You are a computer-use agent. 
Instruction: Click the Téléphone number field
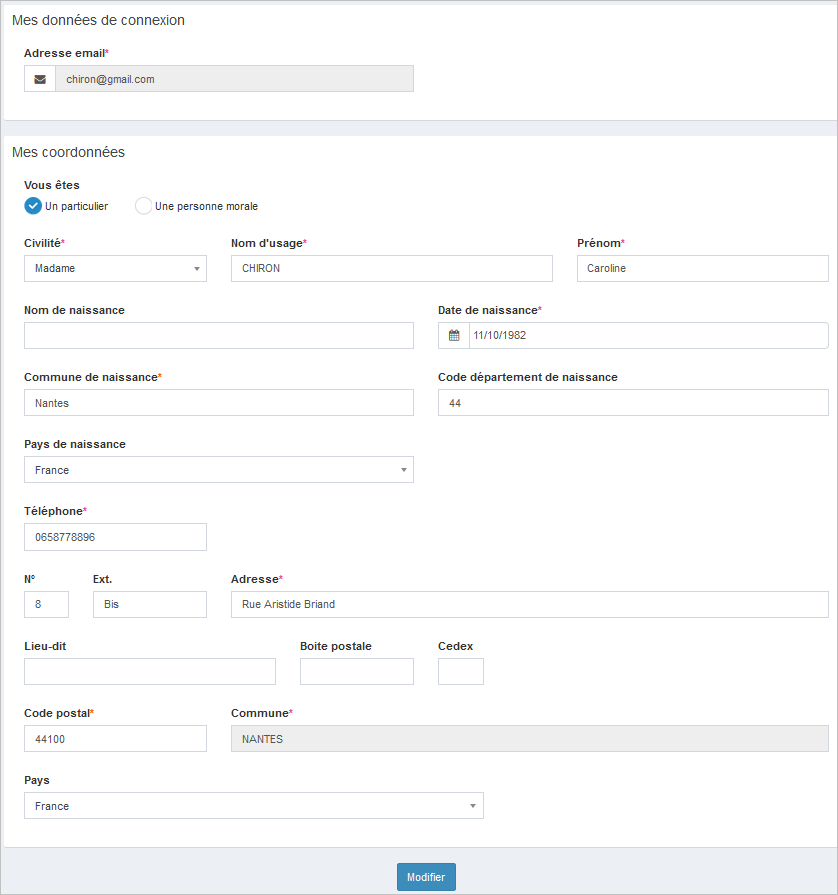[115, 537]
